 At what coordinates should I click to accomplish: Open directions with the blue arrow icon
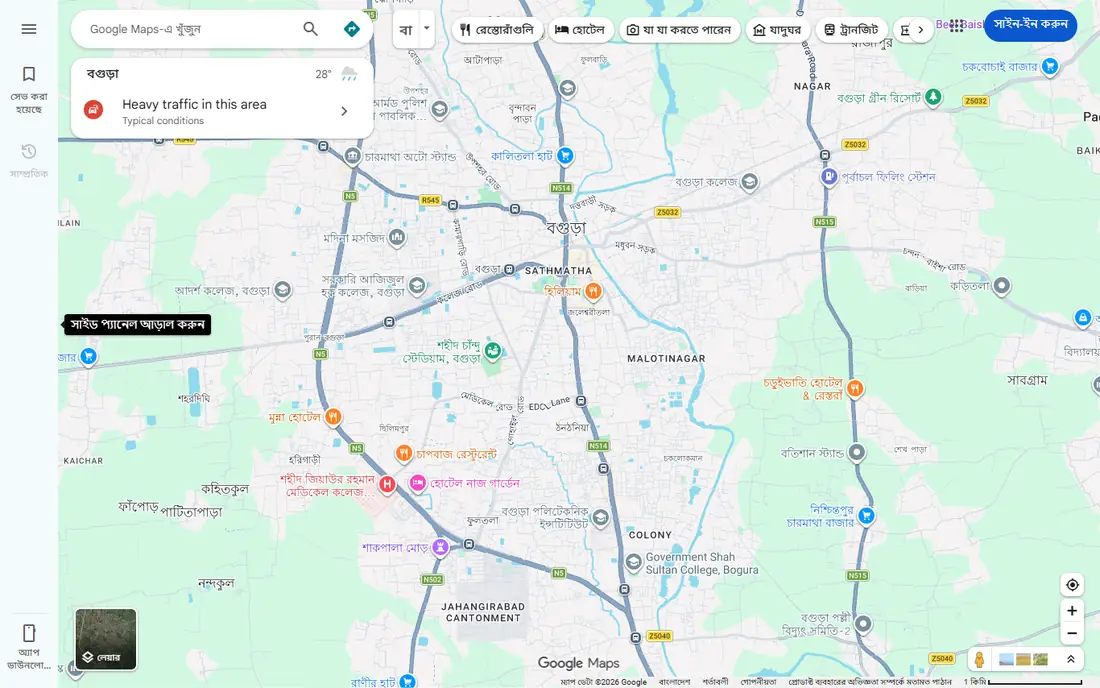point(351,29)
